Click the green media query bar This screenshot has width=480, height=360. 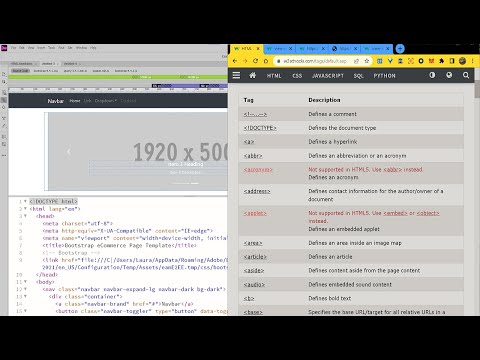pyautogui.click(x=118, y=77)
